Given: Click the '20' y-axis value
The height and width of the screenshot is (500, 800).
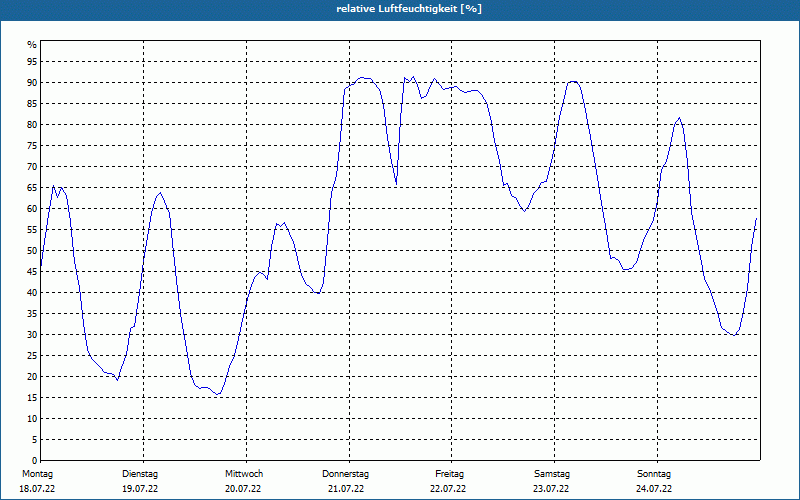Looking at the screenshot, I should [x=32, y=377].
